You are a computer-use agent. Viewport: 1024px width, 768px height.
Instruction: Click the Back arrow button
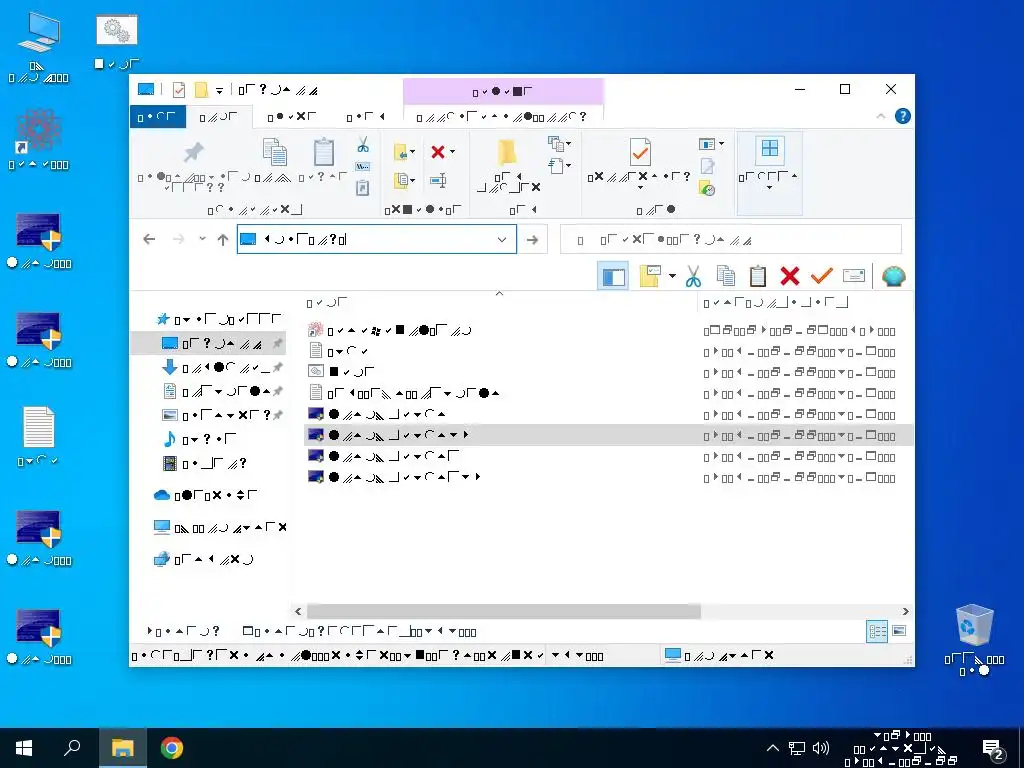[x=149, y=239]
